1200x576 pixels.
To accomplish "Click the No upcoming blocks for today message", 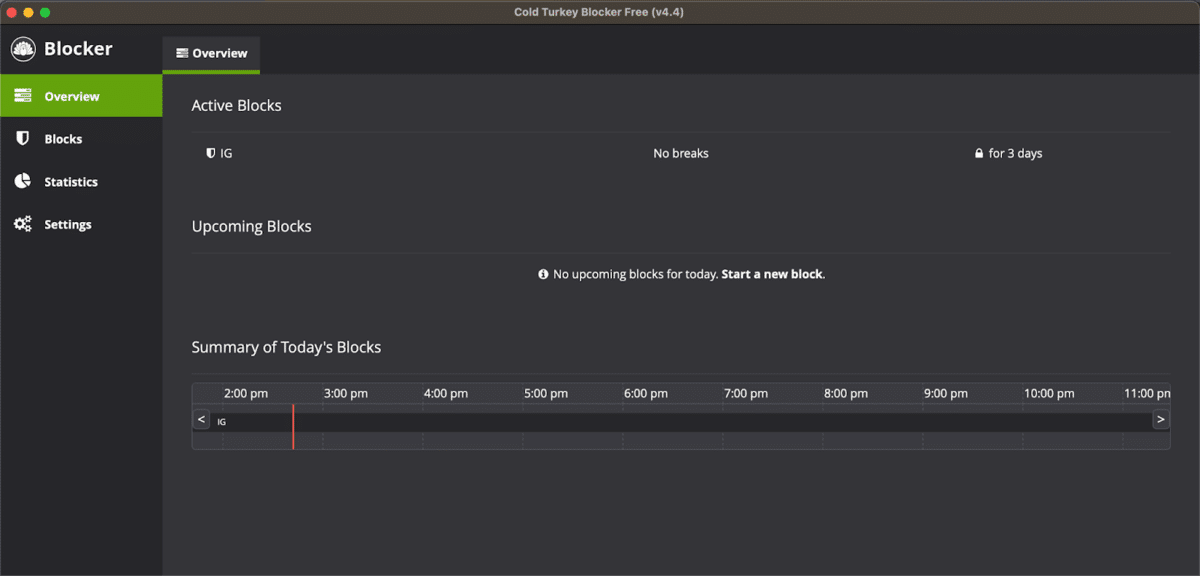I will point(635,274).
